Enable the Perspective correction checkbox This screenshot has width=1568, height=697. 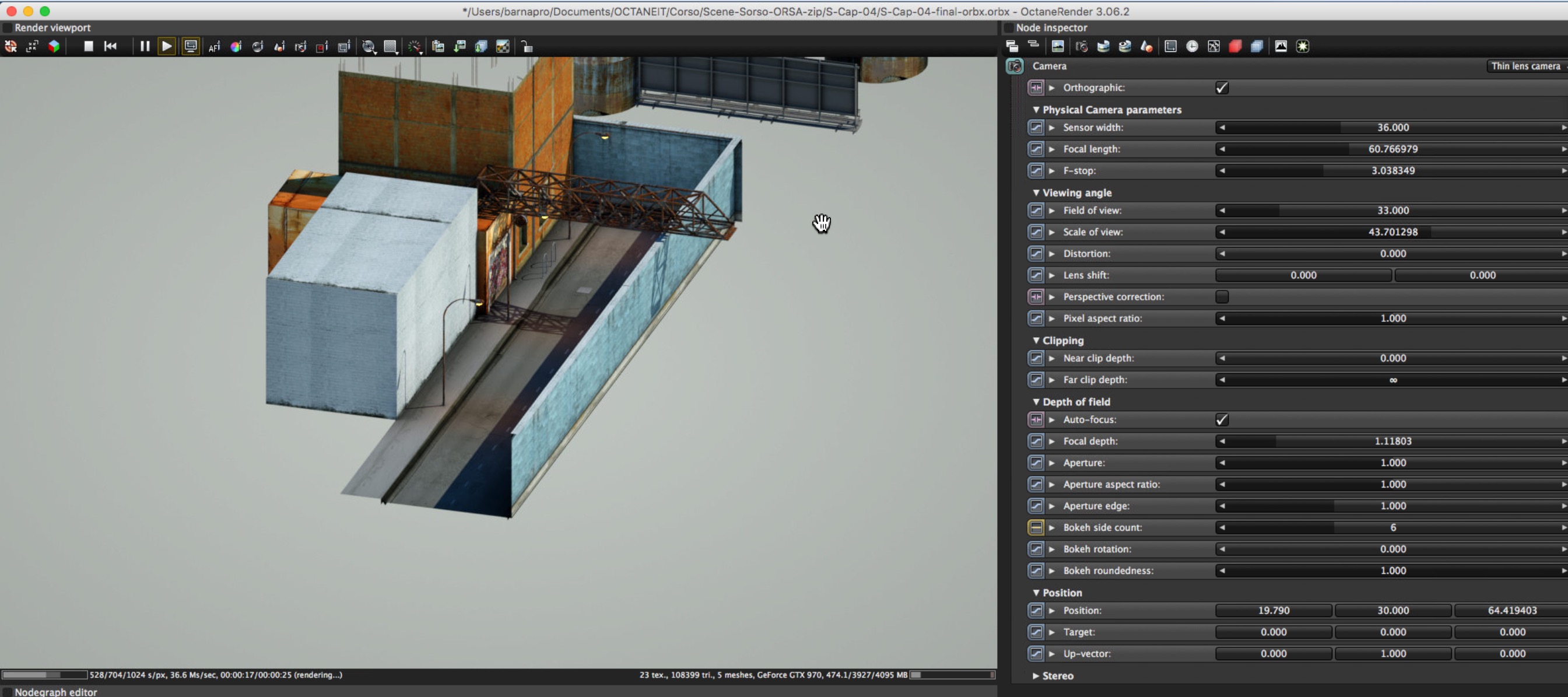pos(1221,296)
